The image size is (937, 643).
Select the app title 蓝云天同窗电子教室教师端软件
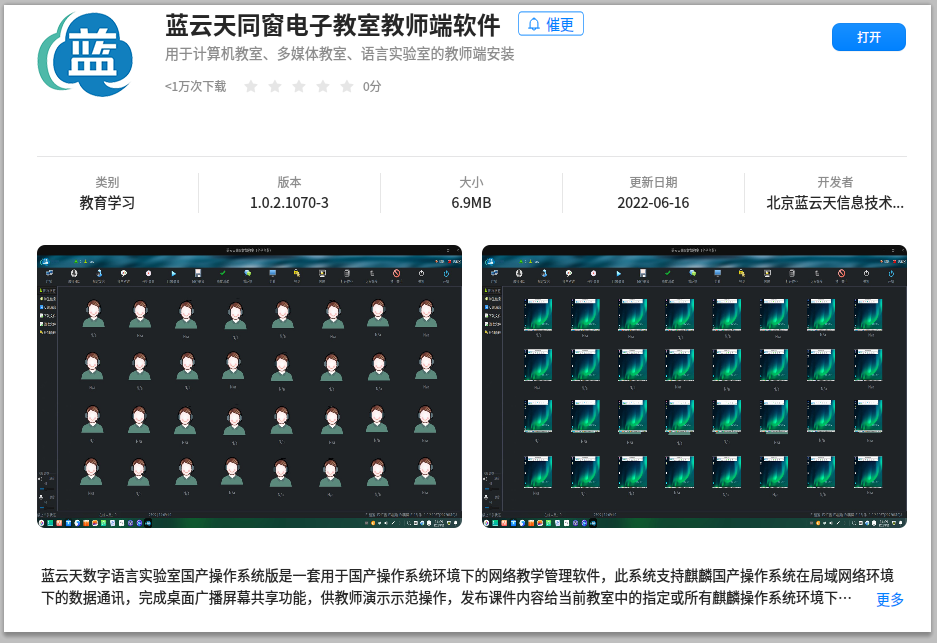(333, 26)
